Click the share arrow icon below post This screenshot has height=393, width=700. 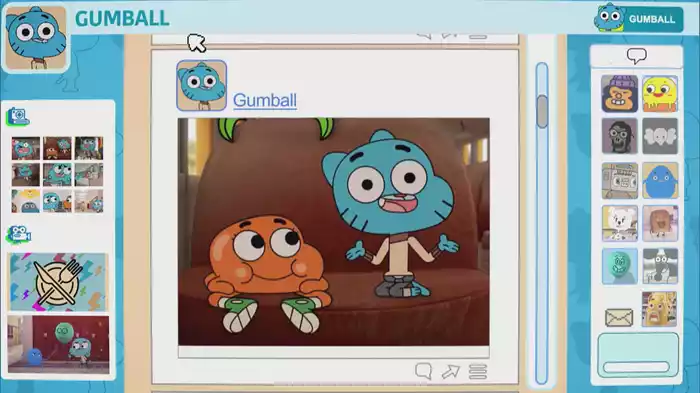(x=450, y=371)
